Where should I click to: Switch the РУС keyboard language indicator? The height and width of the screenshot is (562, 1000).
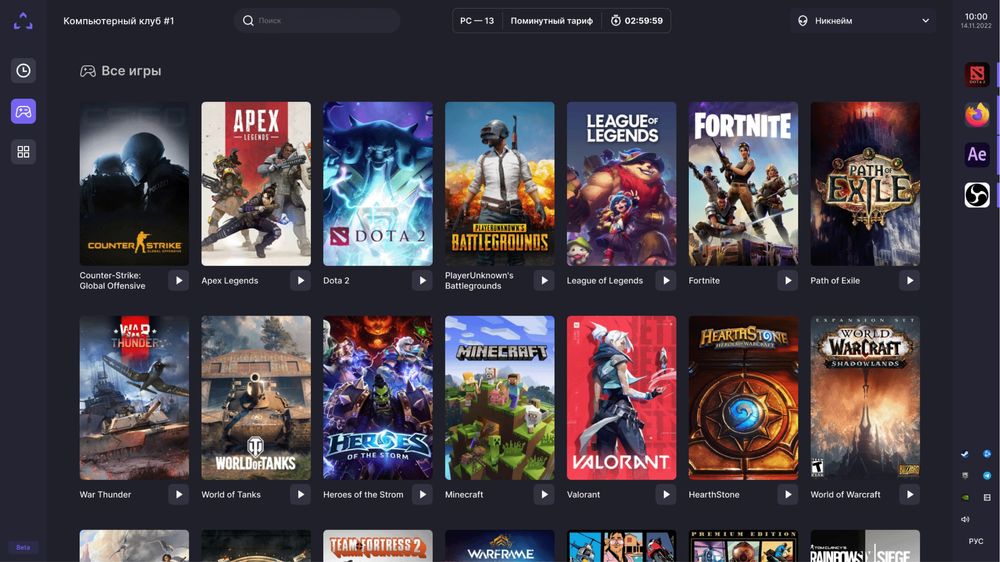click(x=976, y=541)
